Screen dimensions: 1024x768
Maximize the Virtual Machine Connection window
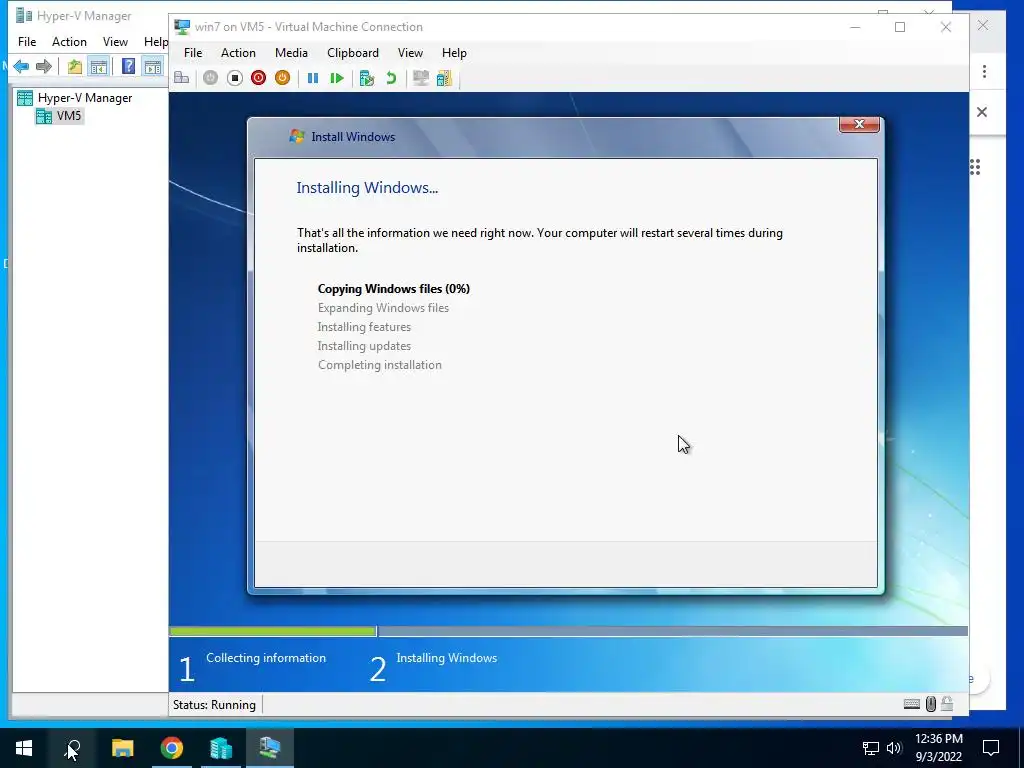[x=900, y=27]
